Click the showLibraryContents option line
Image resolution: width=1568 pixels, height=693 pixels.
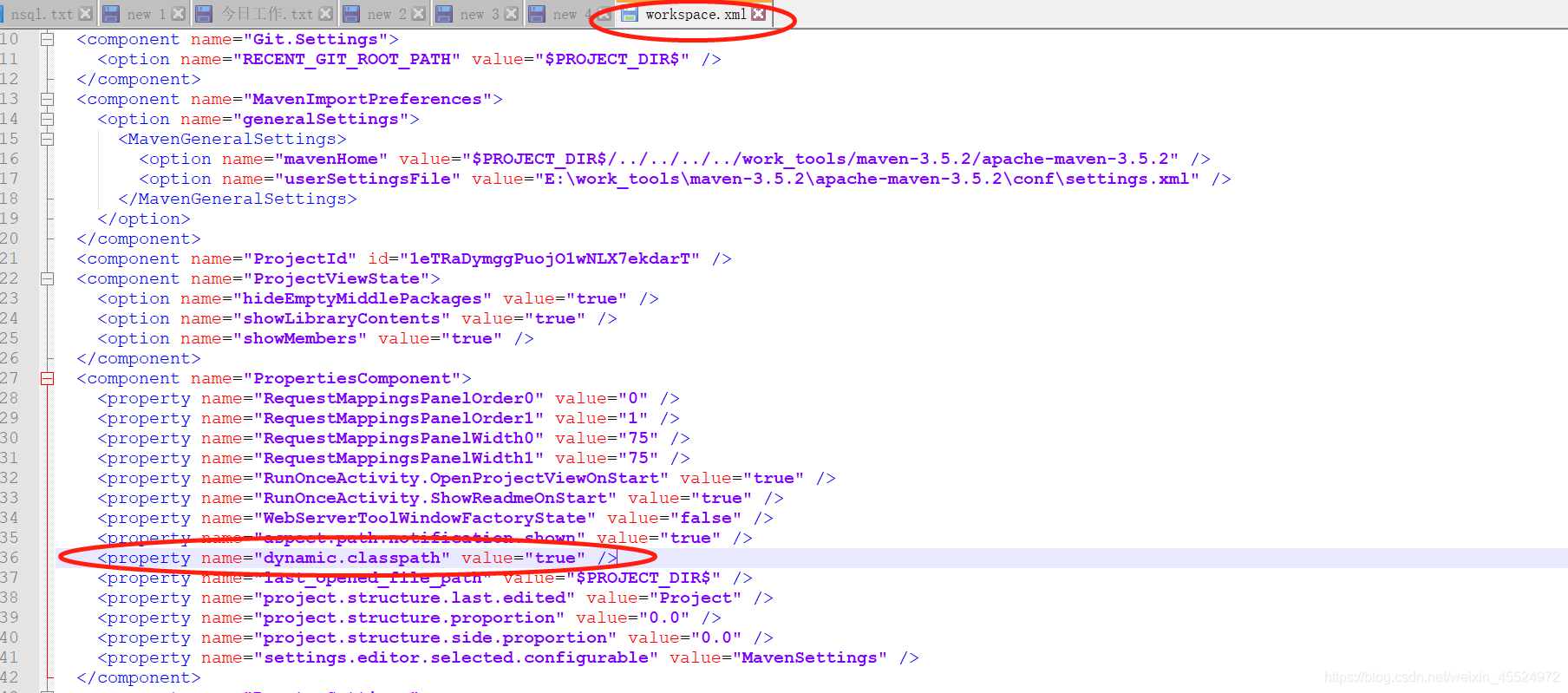pos(357,318)
